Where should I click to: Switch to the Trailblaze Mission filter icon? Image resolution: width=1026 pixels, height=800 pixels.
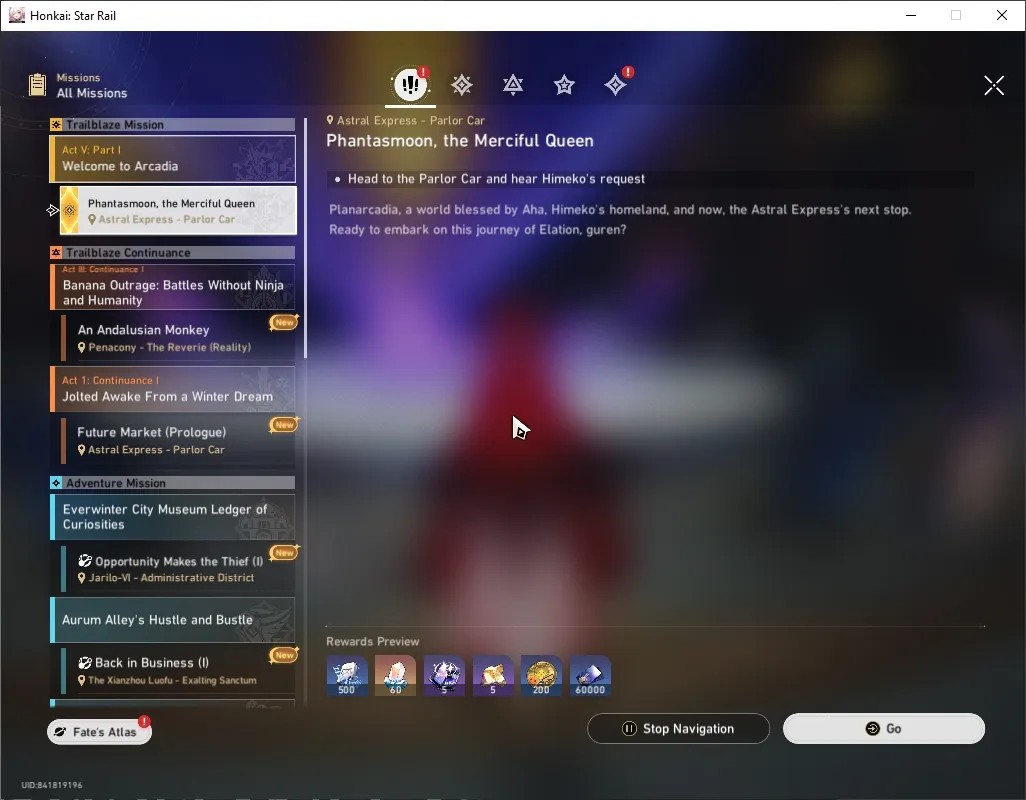(462, 84)
